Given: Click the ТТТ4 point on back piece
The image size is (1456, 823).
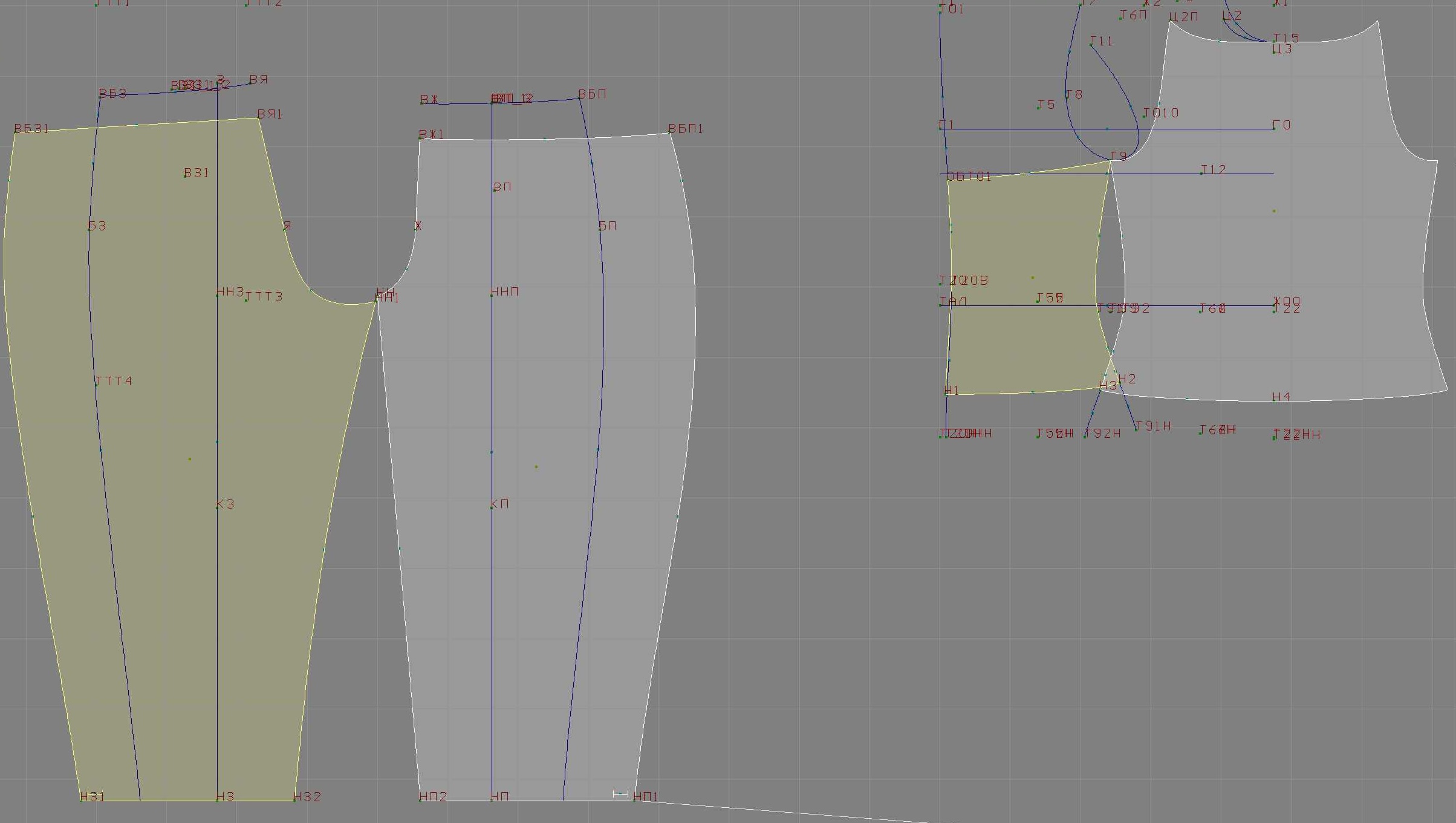Looking at the screenshot, I should pyautogui.click(x=97, y=385).
